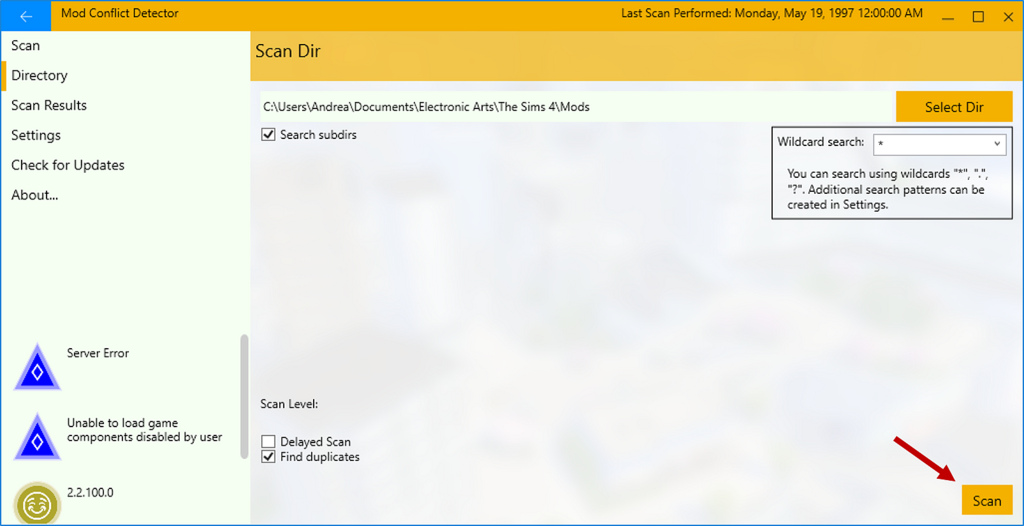
Task: Click the Server Error triangle icon
Action: (x=37, y=367)
